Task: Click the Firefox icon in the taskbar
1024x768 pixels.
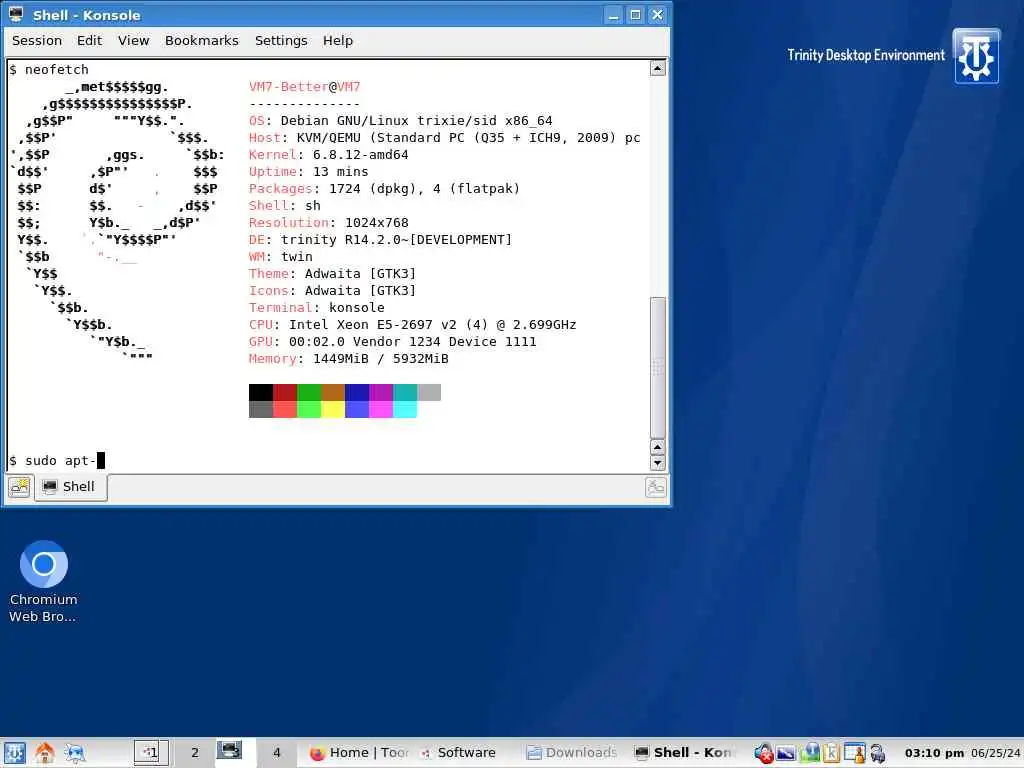Action: [x=317, y=754]
